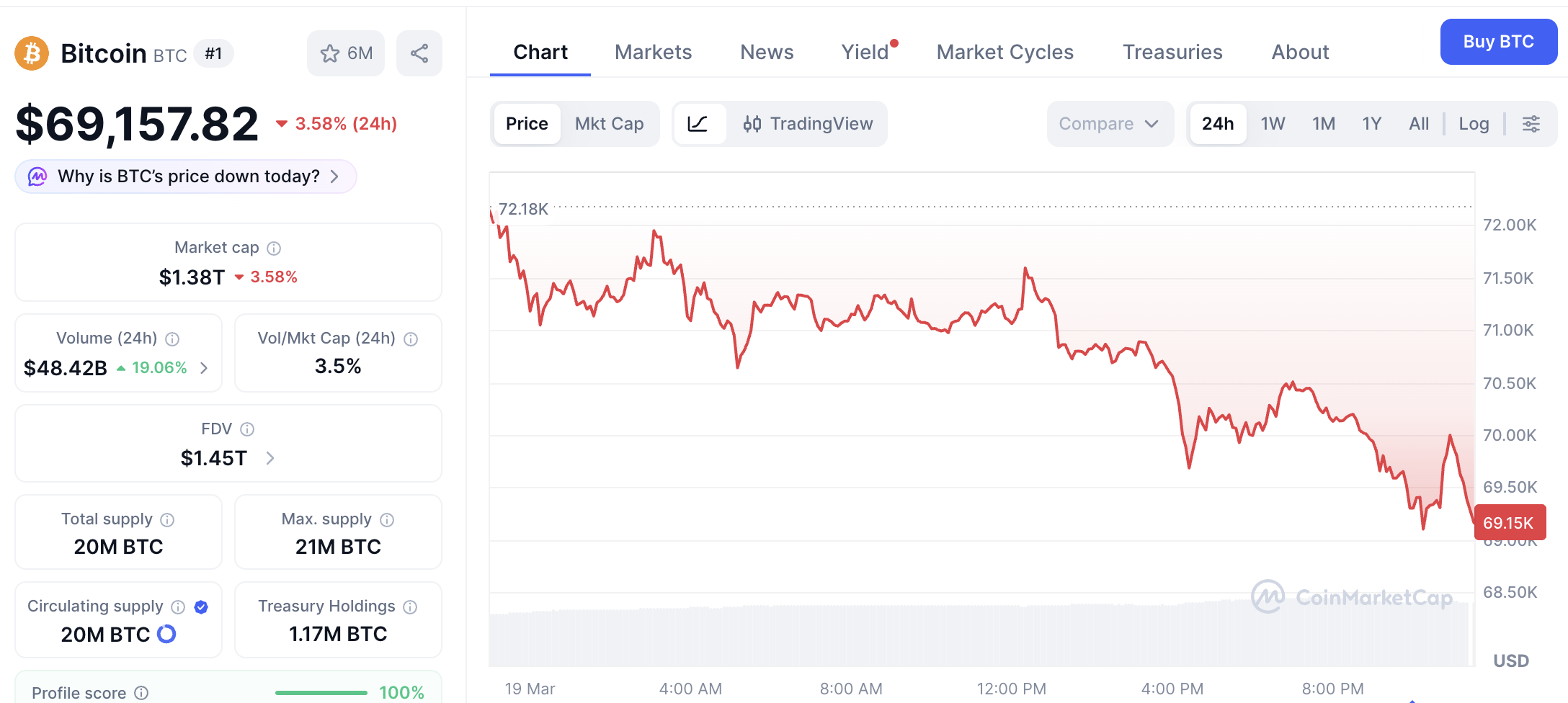Toggle Log scale on the chart
This screenshot has width=1568, height=703.
(x=1474, y=124)
